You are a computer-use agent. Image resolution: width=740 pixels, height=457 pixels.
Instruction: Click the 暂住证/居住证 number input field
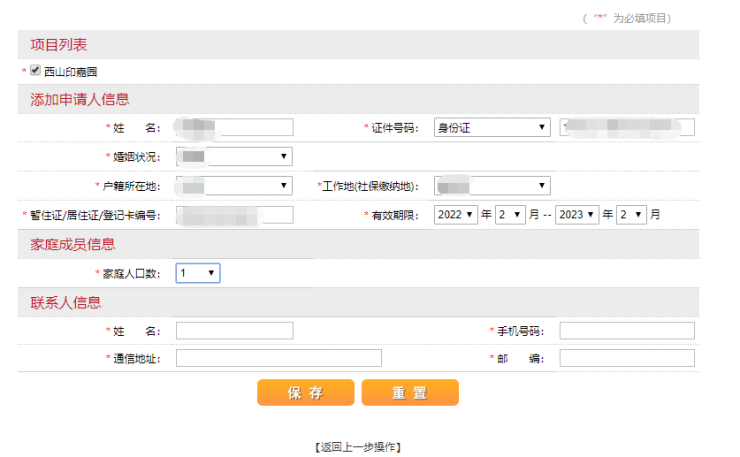234,215
